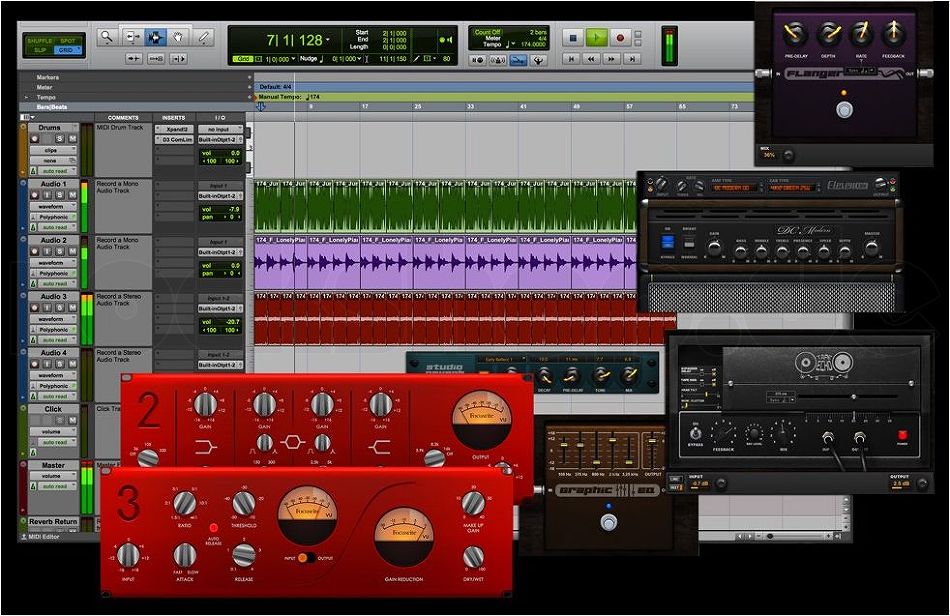Choose the Trim tool in toolbar
This screenshot has height=616, width=950.
(132, 38)
